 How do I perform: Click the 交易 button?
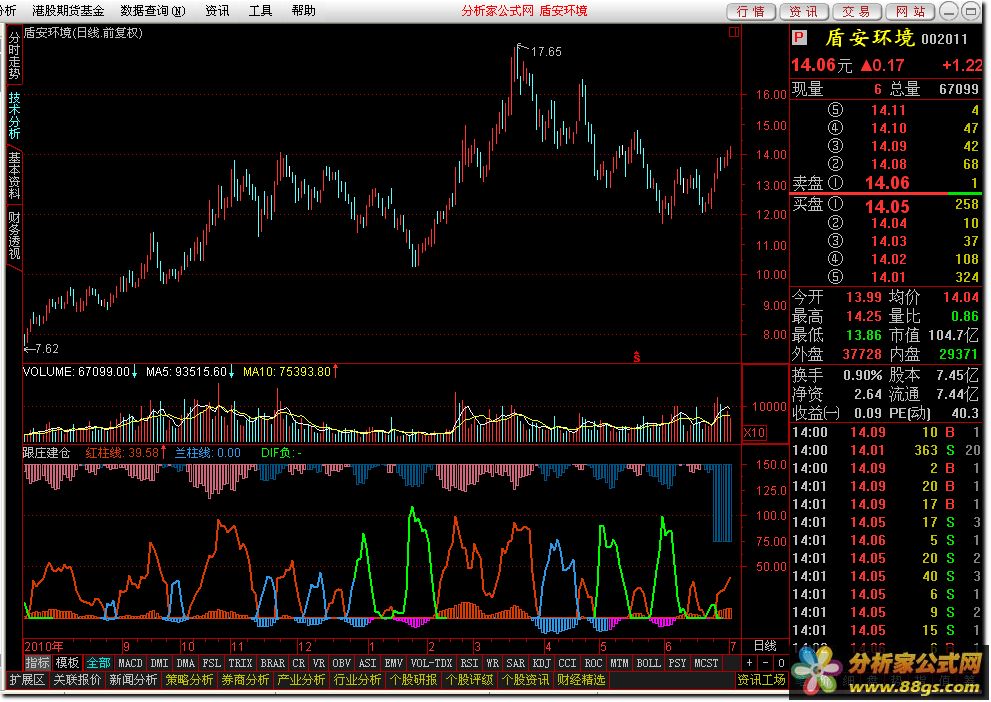[x=856, y=11]
